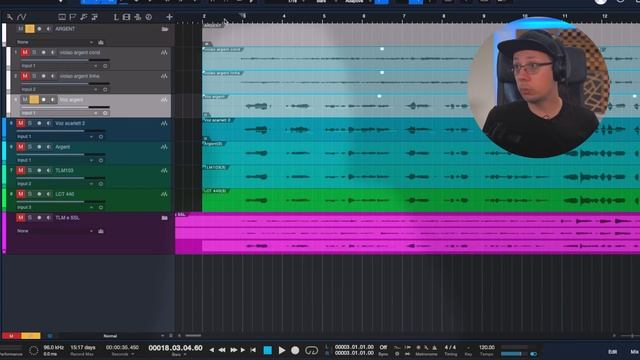Open automation for violao argent linha track
The image size is (640, 360).
[x=164, y=76]
